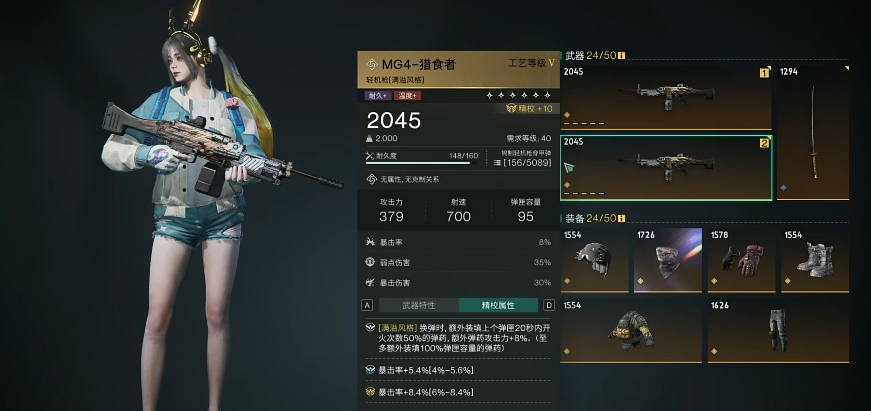Click the 精校 +10 calibration badge

(x=529, y=109)
